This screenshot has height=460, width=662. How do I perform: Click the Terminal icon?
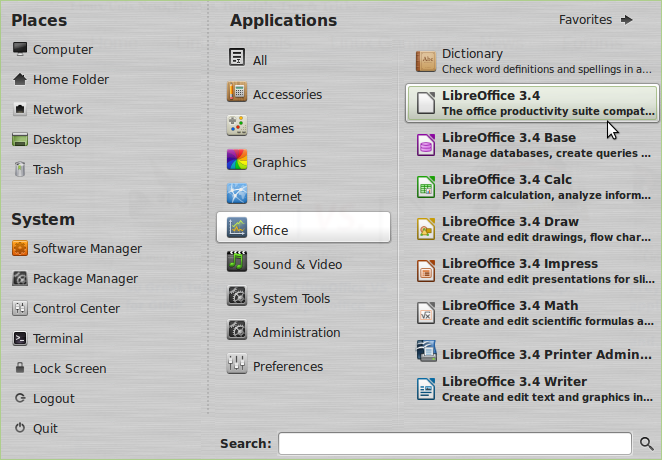[x=20, y=338]
